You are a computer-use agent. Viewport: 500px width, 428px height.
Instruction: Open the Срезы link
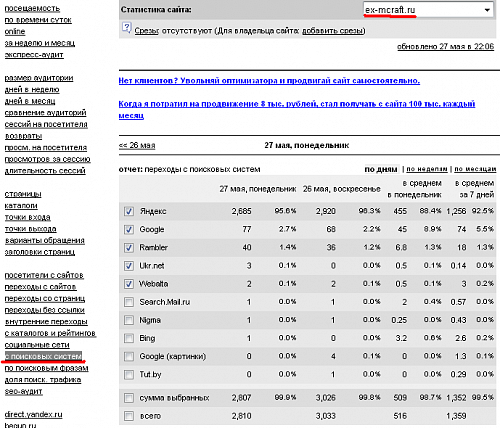point(147,31)
